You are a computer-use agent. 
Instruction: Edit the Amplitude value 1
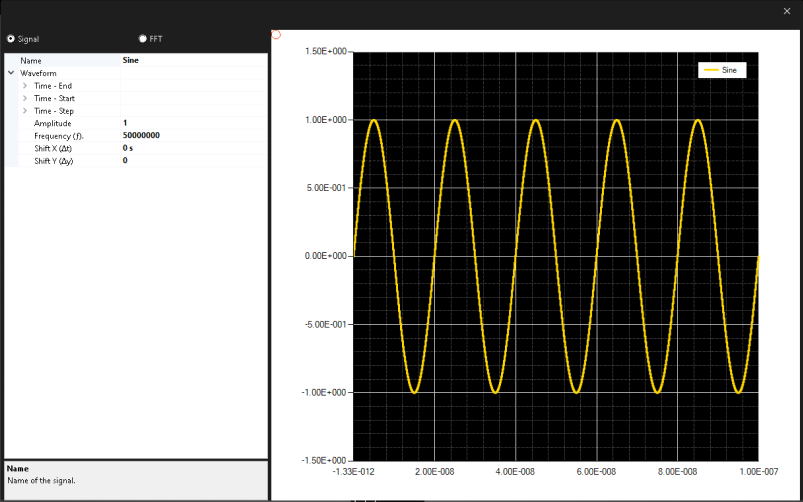click(194, 123)
